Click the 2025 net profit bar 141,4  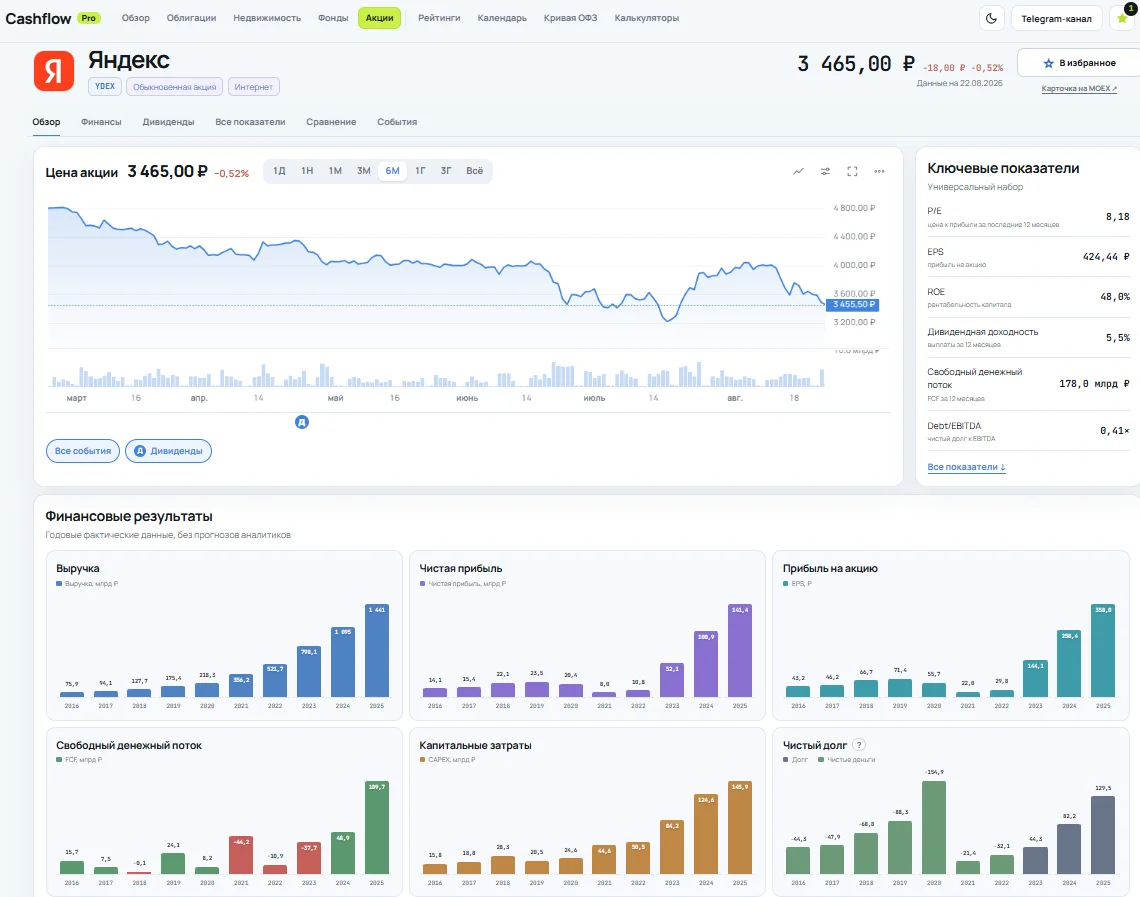(739, 651)
